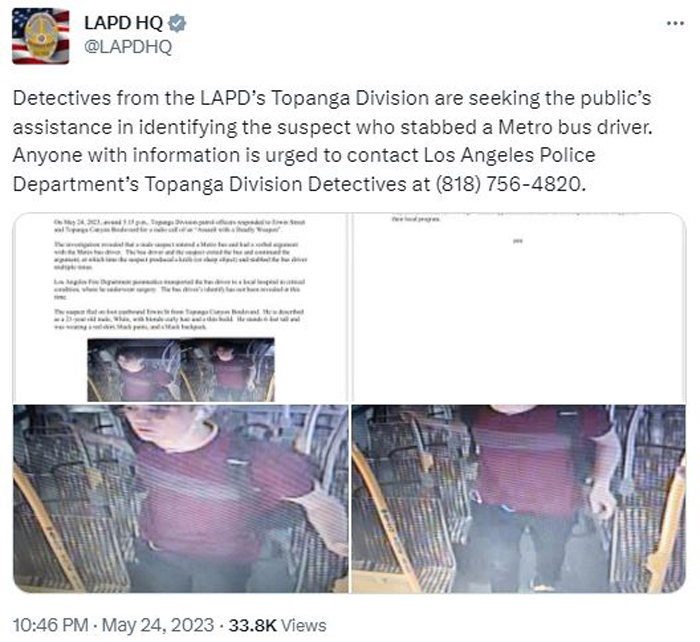Click the phone number (818) 756-4820
This screenshot has height=642, width=700.
click(x=509, y=184)
